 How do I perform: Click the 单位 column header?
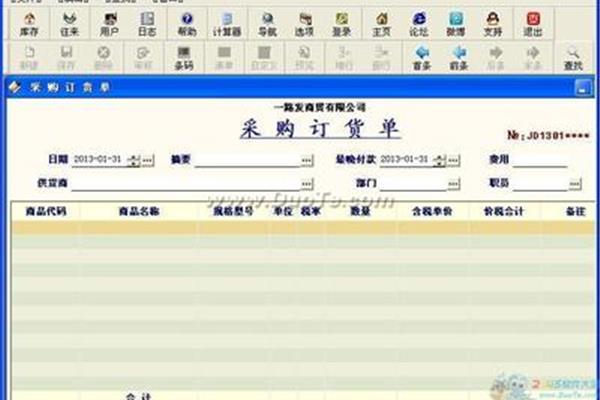click(282, 211)
